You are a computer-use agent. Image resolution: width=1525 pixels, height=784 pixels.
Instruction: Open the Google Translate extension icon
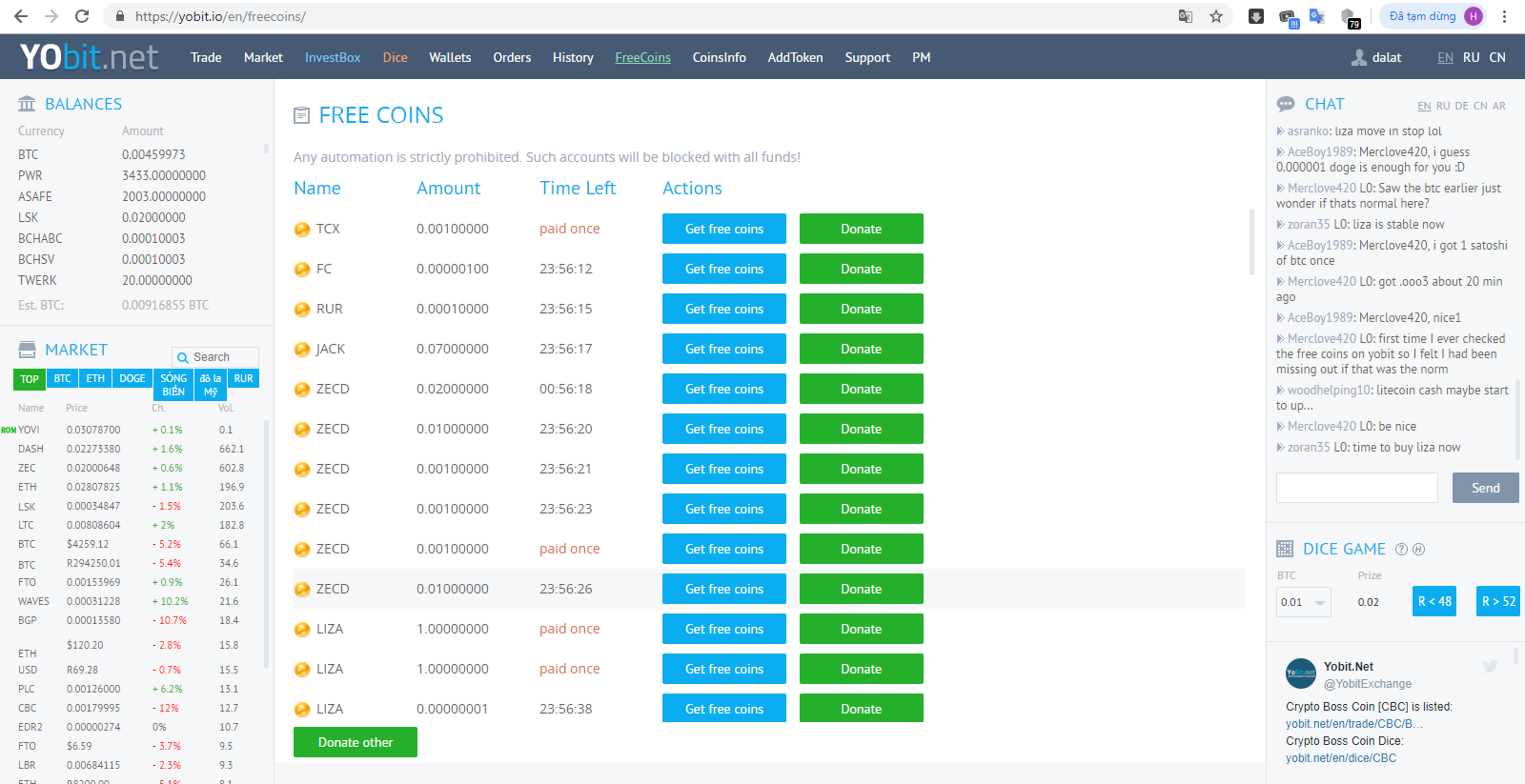coord(1317,16)
